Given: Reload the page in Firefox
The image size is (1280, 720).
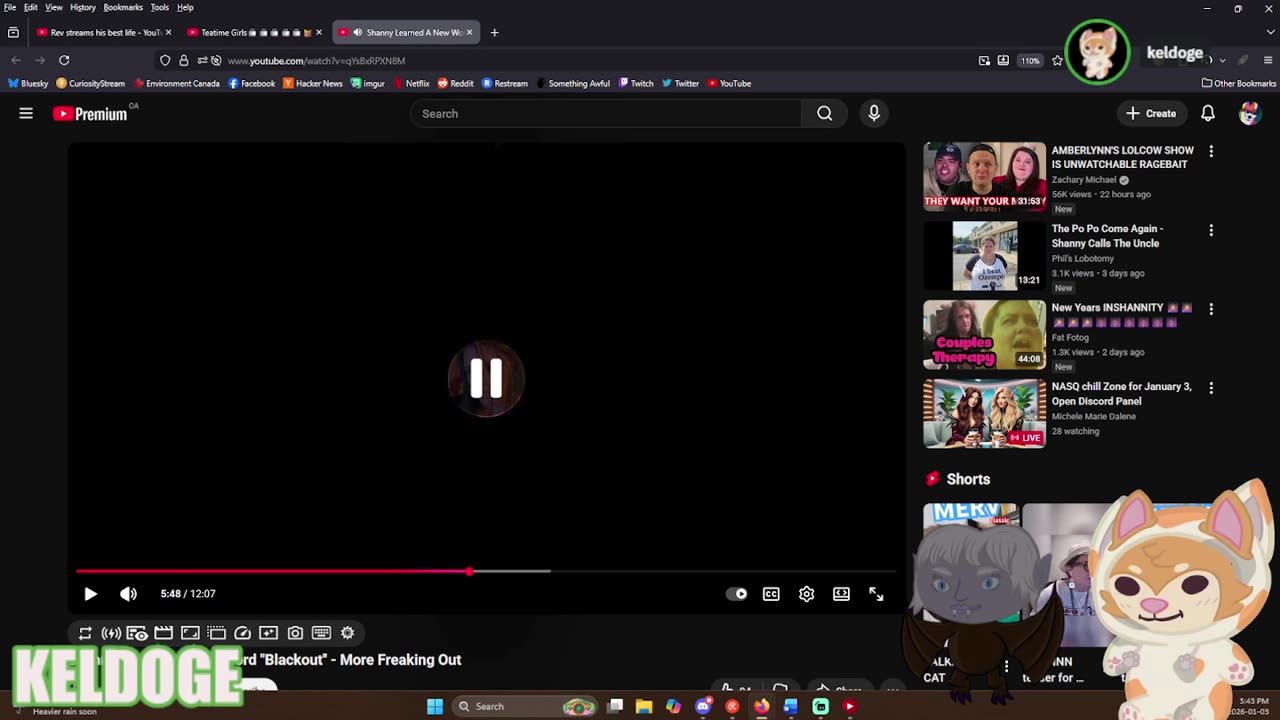Looking at the screenshot, I should [64, 60].
